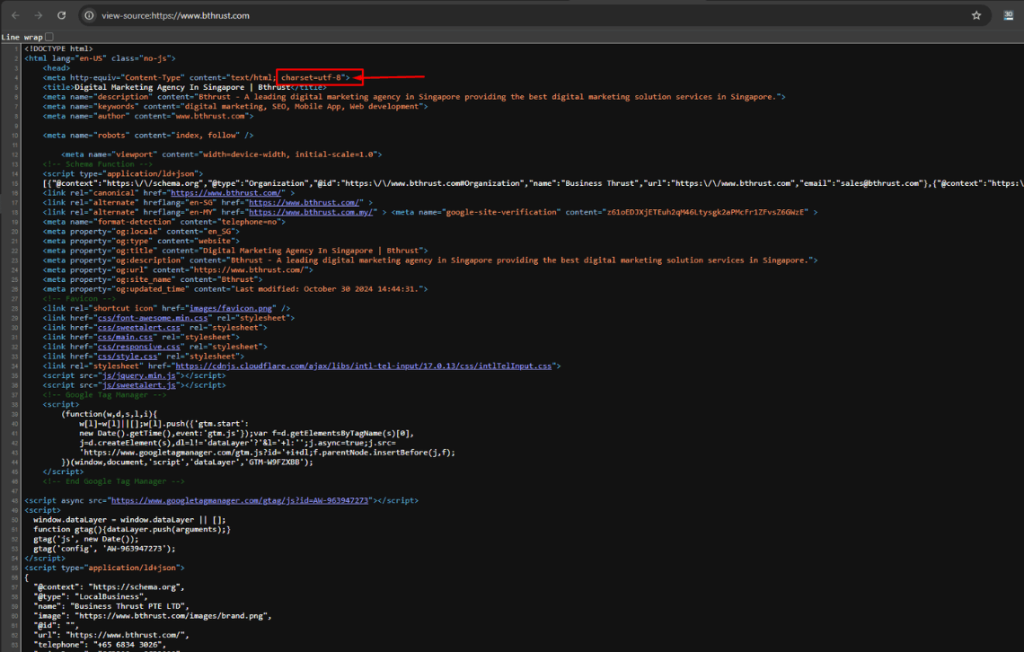Open the css/main.css link
The height and width of the screenshot is (652, 1024).
(x=125, y=337)
